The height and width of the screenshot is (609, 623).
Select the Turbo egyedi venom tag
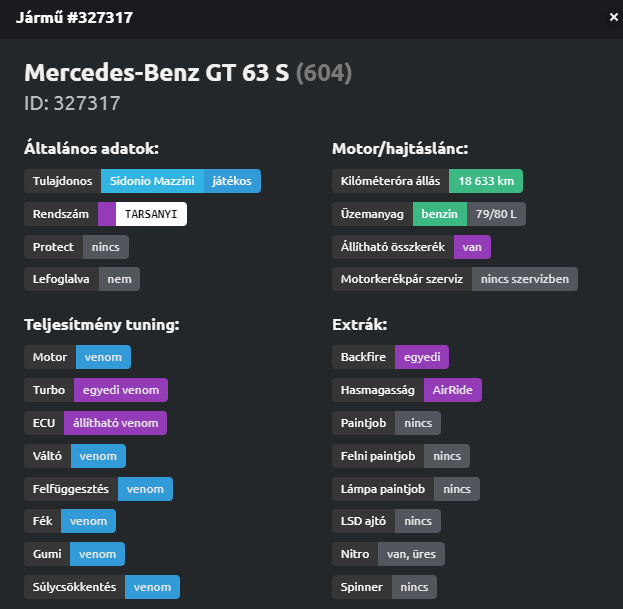point(121,390)
